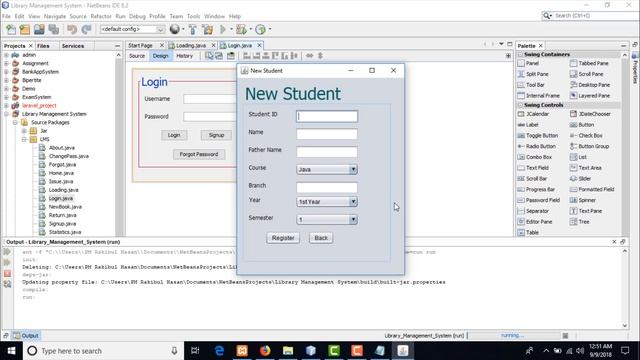The width and height of the screenshot is (640, 360).
Task: Click the Output button in status bar
Action: (x=26, y=336)
